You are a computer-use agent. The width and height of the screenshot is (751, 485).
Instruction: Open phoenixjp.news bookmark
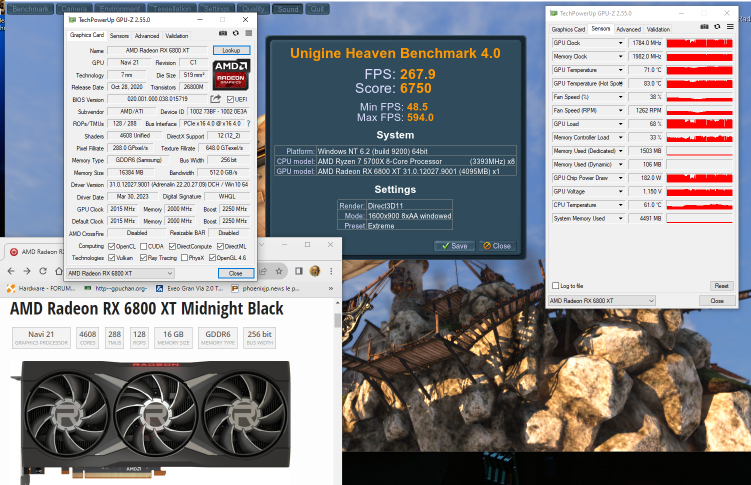click(x=266, y=289)
